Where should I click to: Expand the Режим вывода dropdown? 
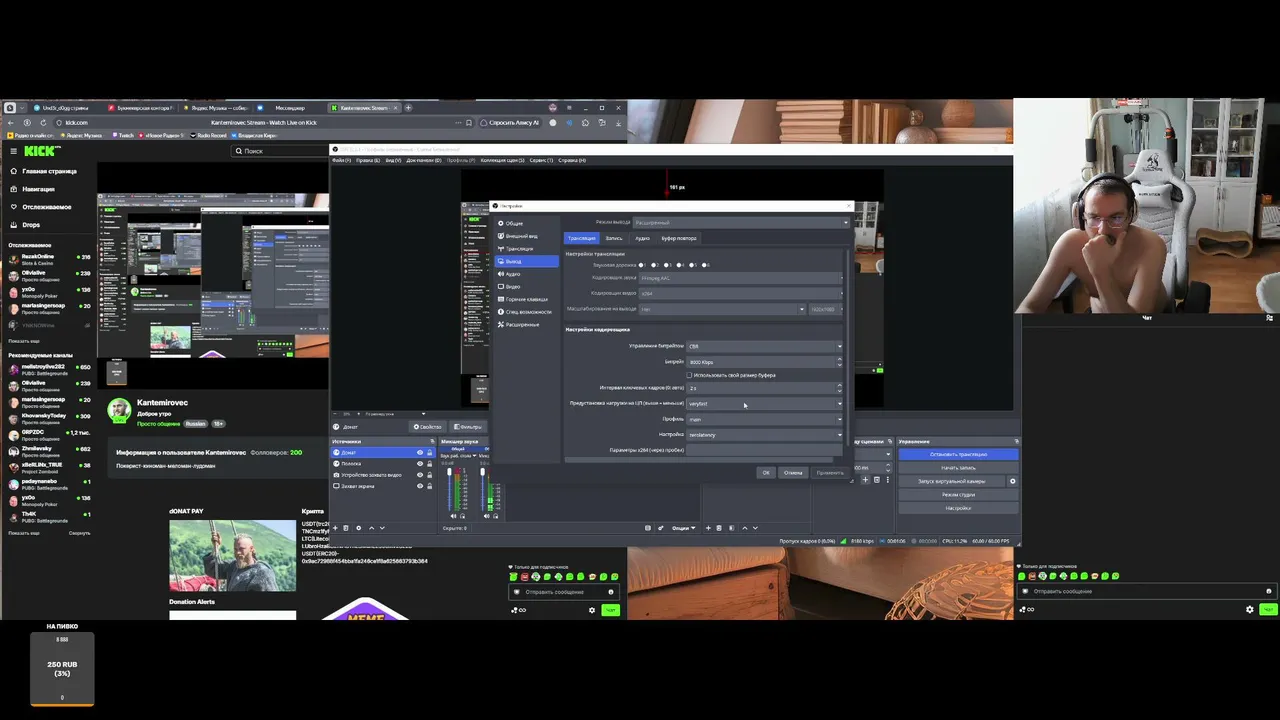coord(741,222)
